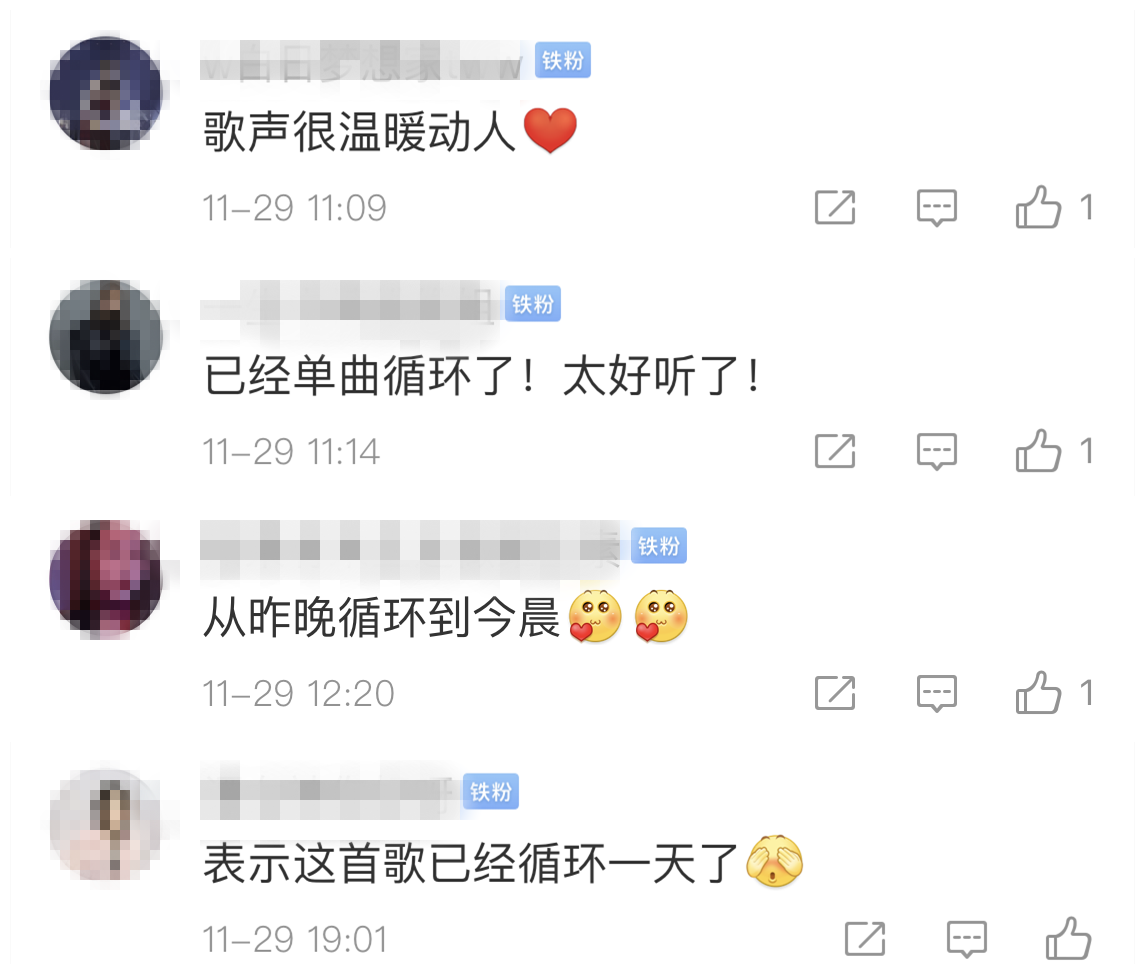
Task: Share the comment posted at 11-29 11:14
Action: pos(835,451)
